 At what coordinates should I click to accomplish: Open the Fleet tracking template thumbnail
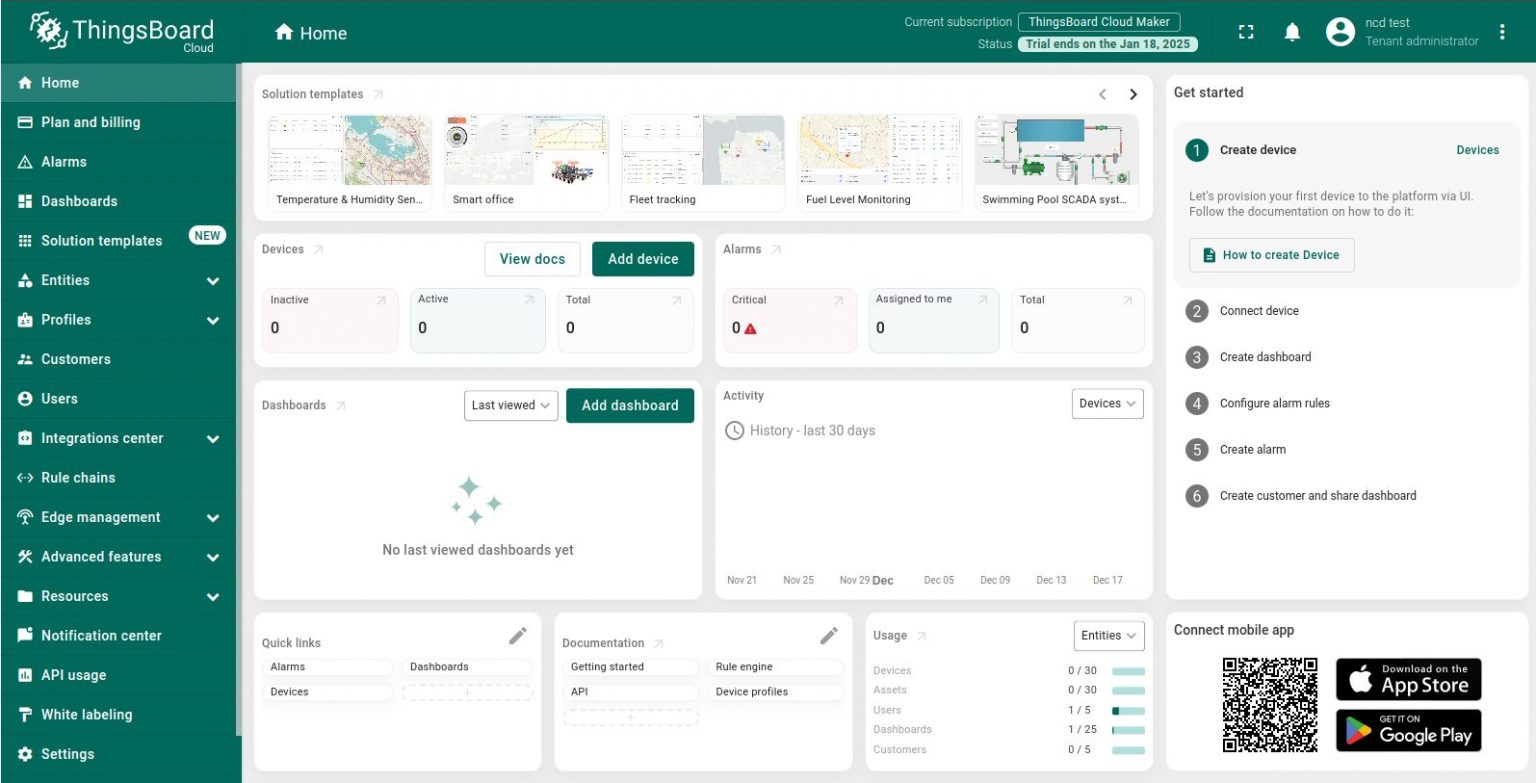(x=702, y=150)
